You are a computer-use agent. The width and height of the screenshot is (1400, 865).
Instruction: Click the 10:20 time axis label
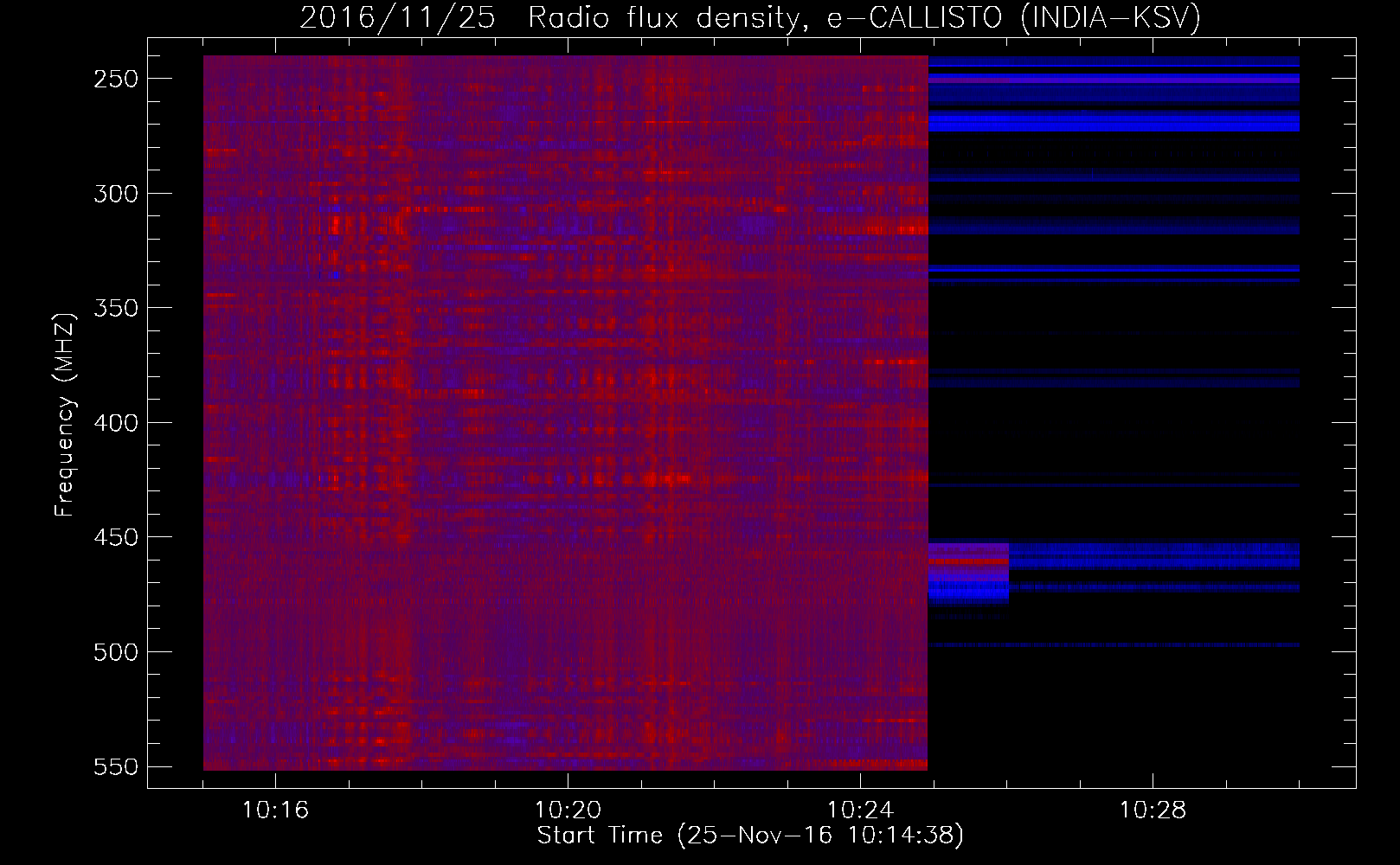568,811
